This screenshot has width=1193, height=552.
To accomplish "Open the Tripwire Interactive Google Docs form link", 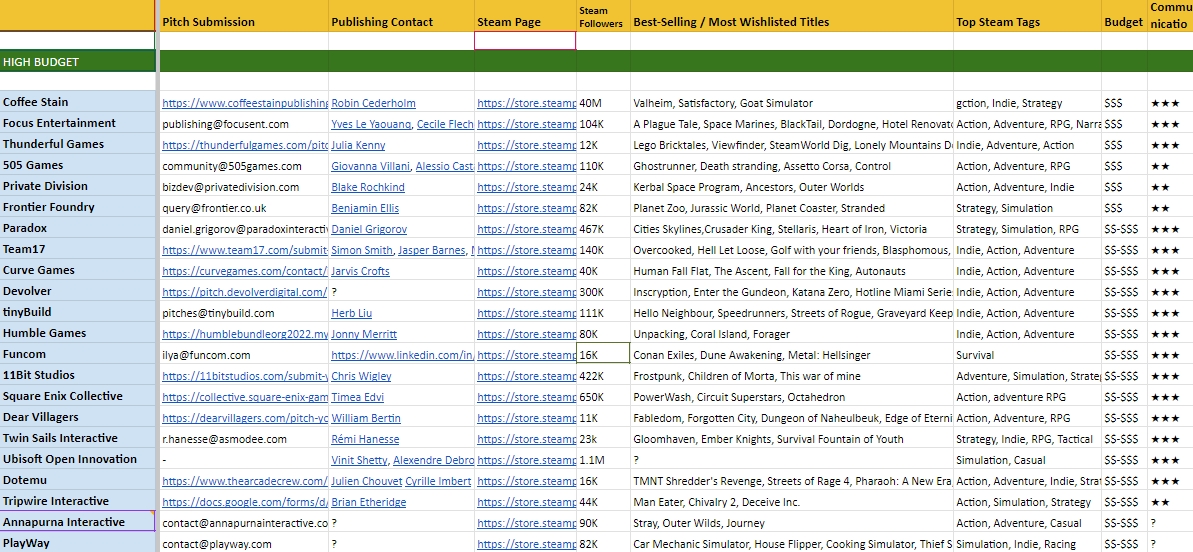I will (245, 502).
